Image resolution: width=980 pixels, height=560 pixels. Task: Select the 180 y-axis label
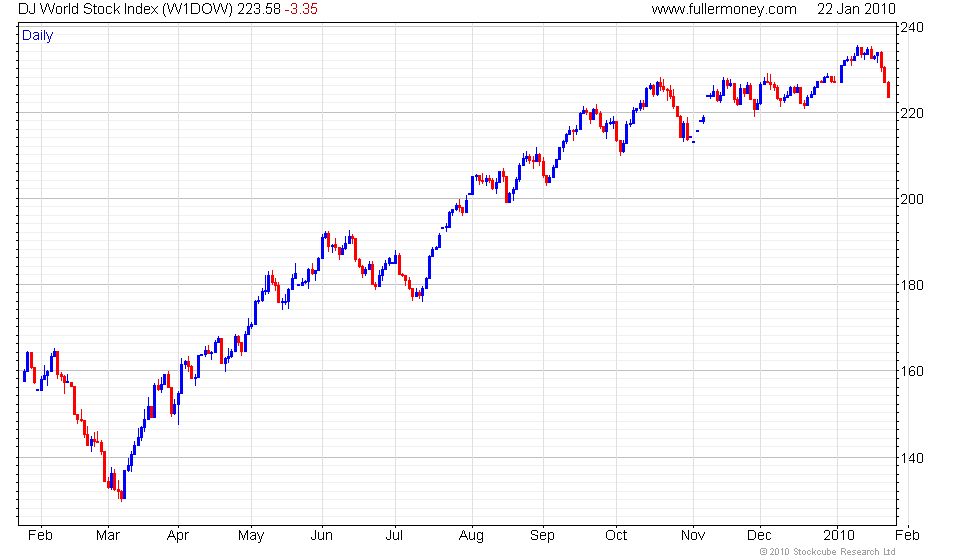click(912, 285)
